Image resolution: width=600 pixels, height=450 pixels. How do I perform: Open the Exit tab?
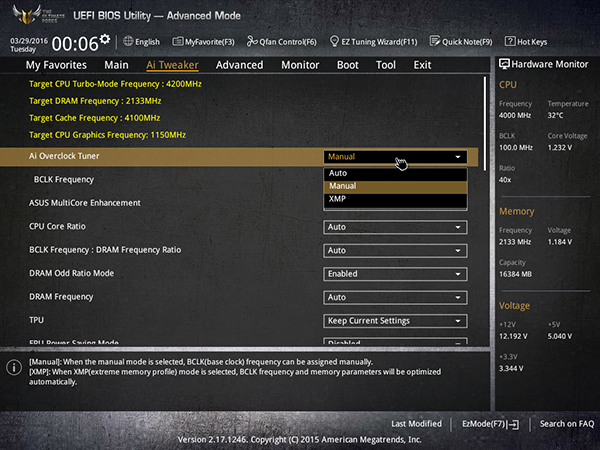pos(422,65)
